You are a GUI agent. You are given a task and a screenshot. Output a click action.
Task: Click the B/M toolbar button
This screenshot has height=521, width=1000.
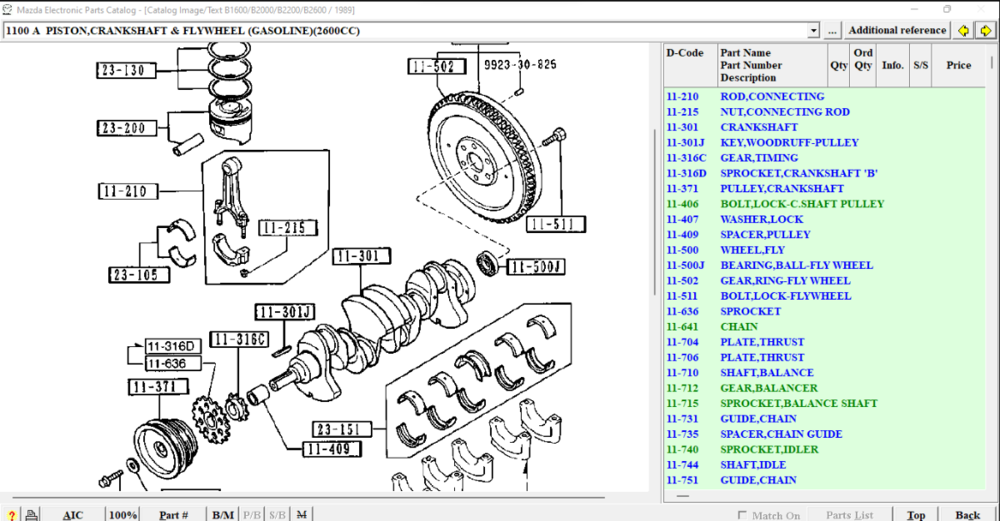coord(222,515)
